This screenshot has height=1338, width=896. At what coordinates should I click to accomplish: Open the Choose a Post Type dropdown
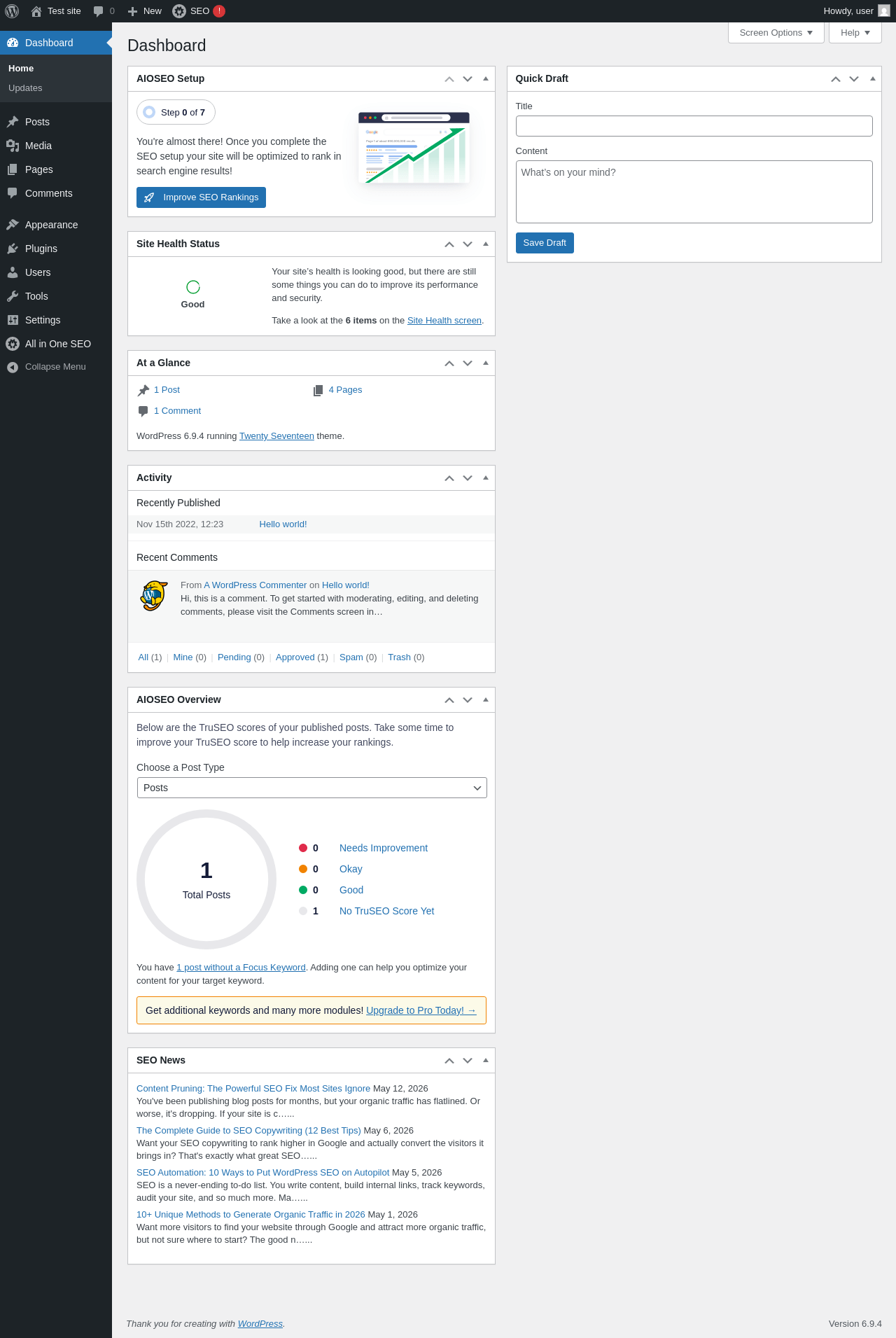(x=312, y=788)
